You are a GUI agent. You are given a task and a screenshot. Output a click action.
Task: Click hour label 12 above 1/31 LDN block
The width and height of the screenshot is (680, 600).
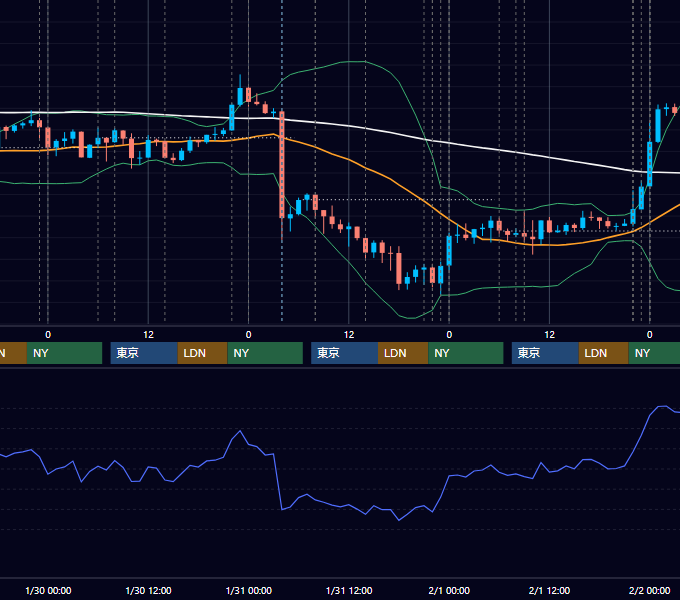[349, 335]
